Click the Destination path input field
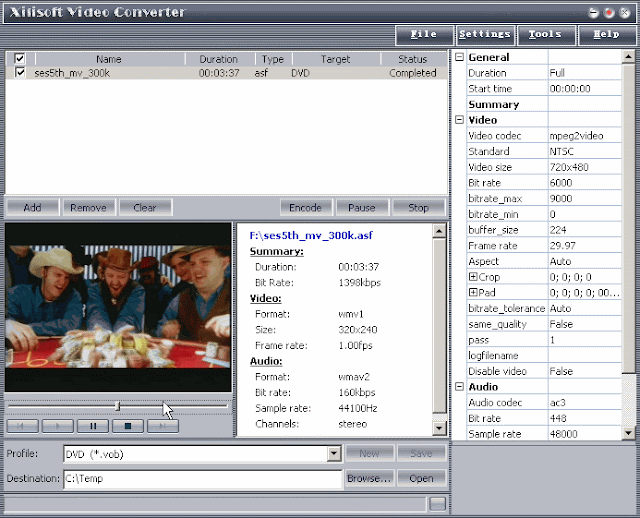This screenshot has height=518, width=640. (x=202, y=479)
